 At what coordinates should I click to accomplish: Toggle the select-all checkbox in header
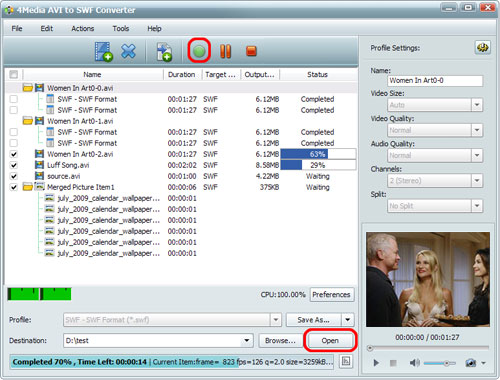click(x=14, y=74)
